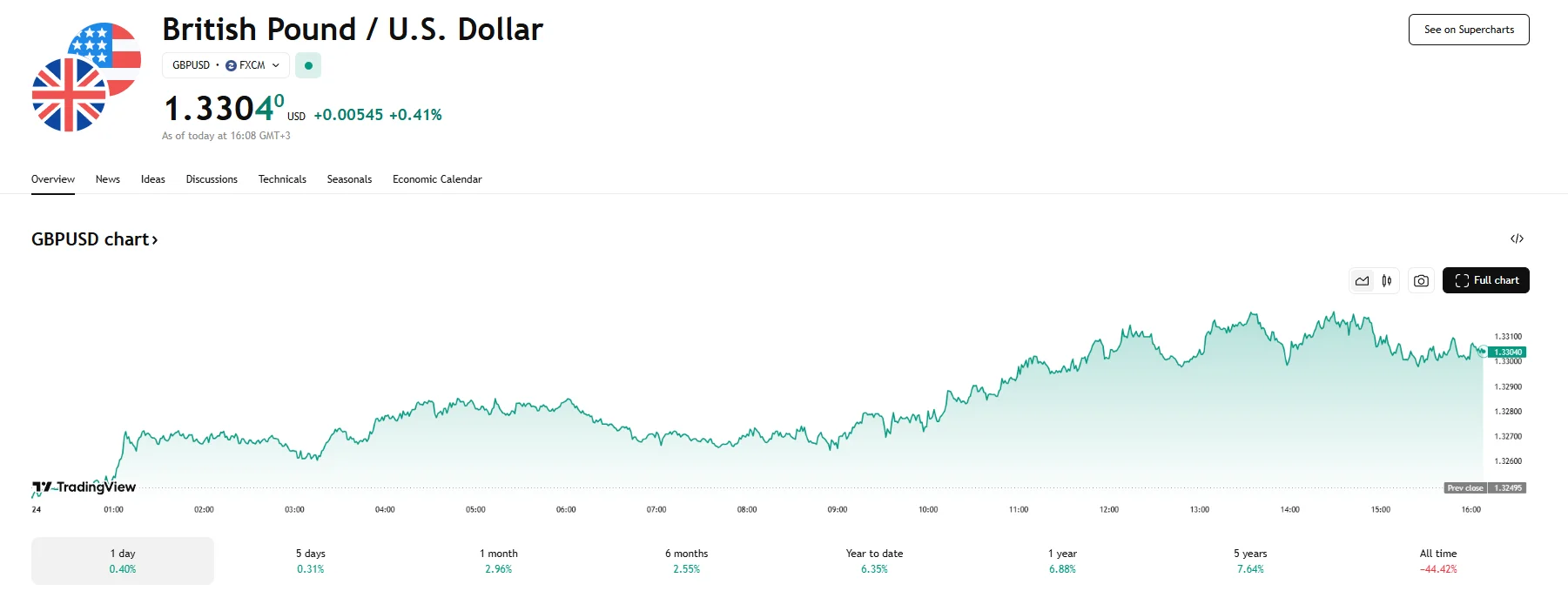Click the current price label 1.33040
This screenshot has width=1568, height=591.
tap(1508, 353)
